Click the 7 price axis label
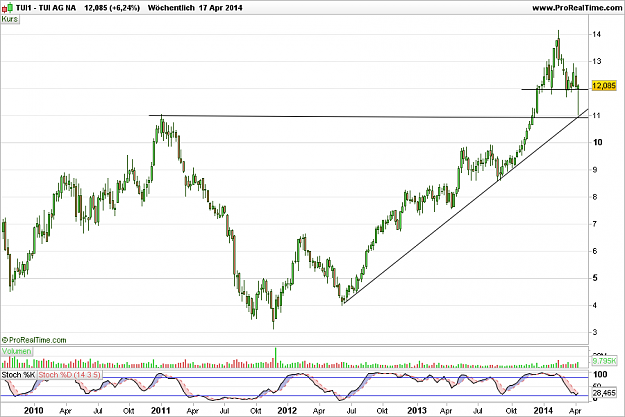 [595, 224]
